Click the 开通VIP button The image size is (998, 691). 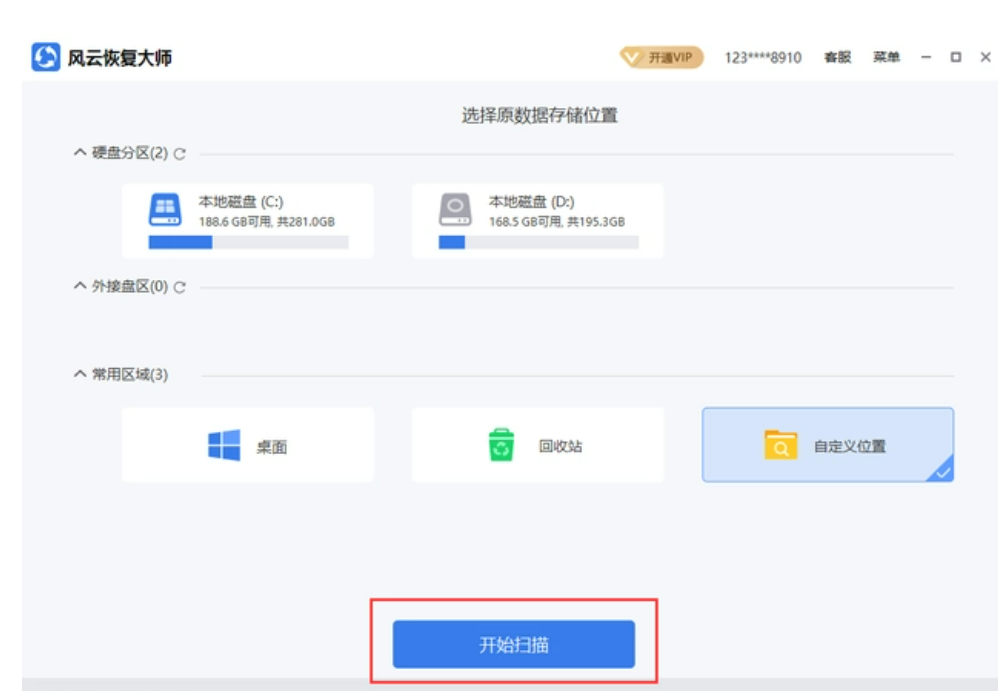661,58
